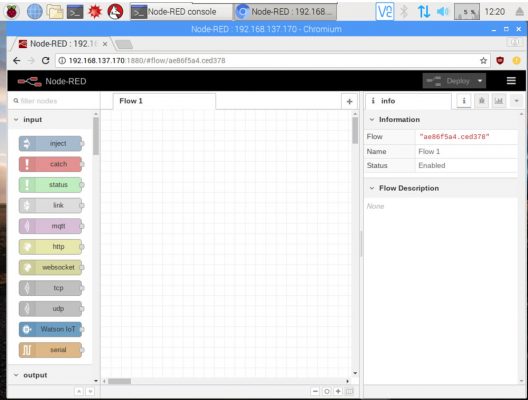Open the dashboard chart sidebar icon
The height and width of the screenshot is (400, 528).
click(499, 101)
